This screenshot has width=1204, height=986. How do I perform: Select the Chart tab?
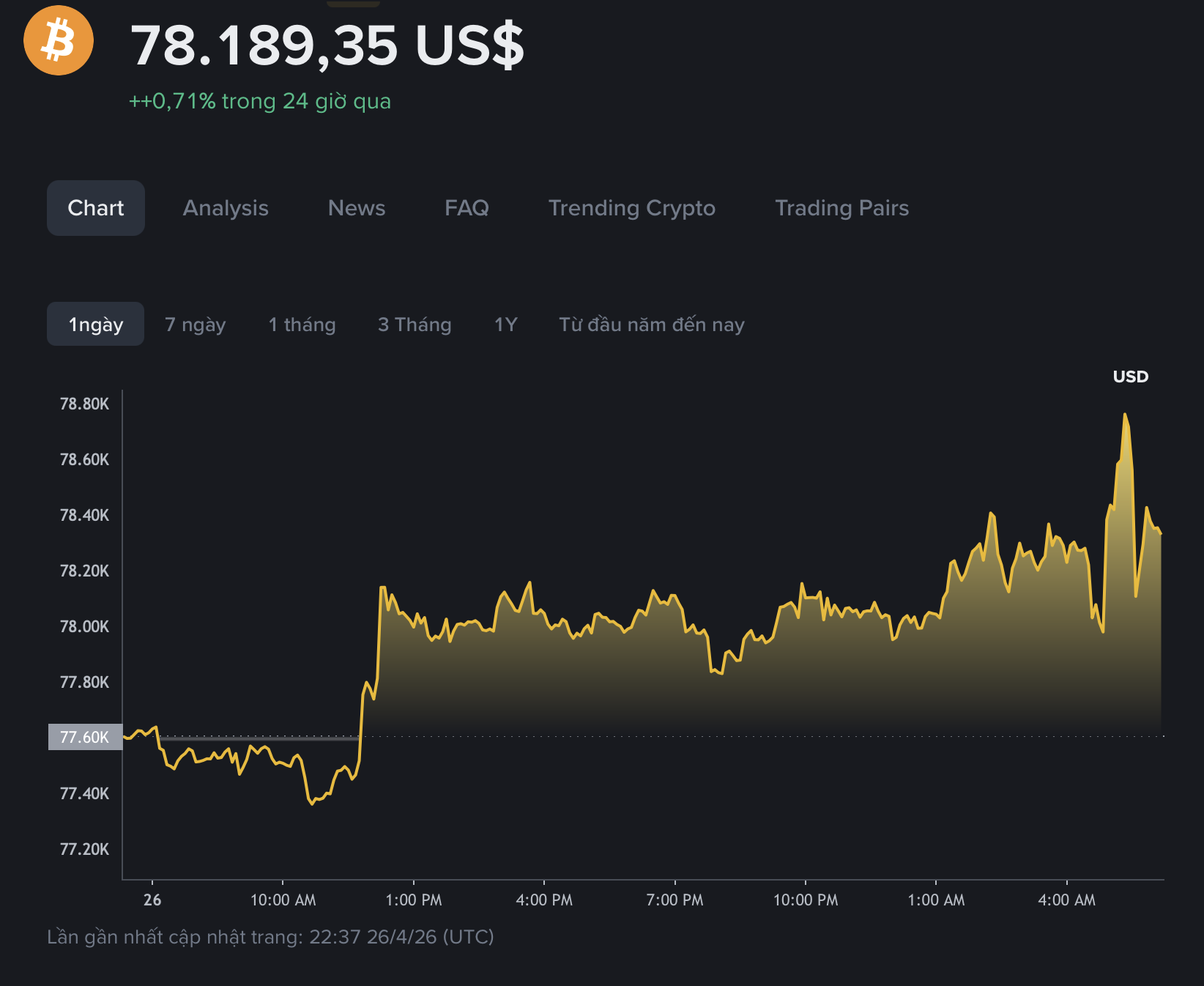(95, 208)
